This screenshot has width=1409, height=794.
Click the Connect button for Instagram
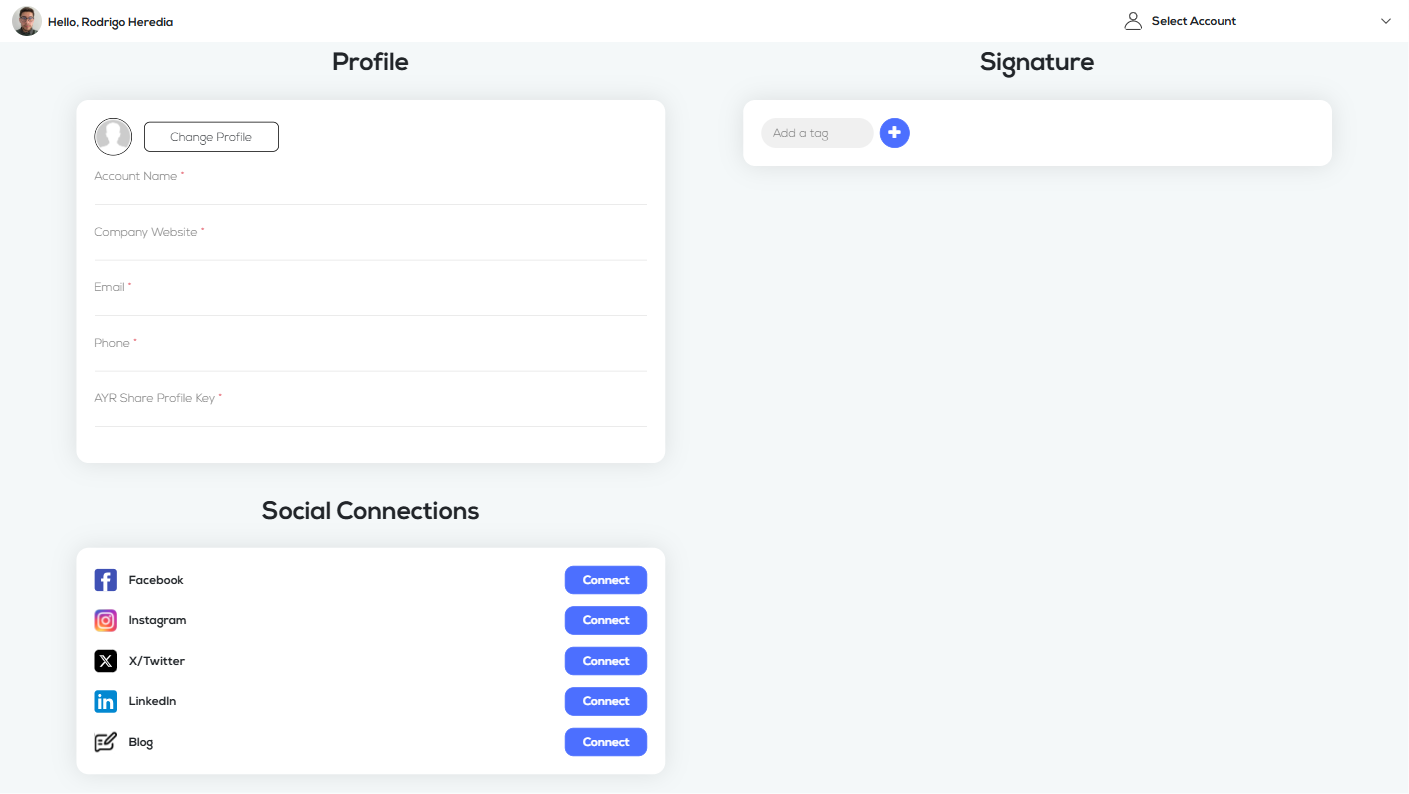click(605, 620)
